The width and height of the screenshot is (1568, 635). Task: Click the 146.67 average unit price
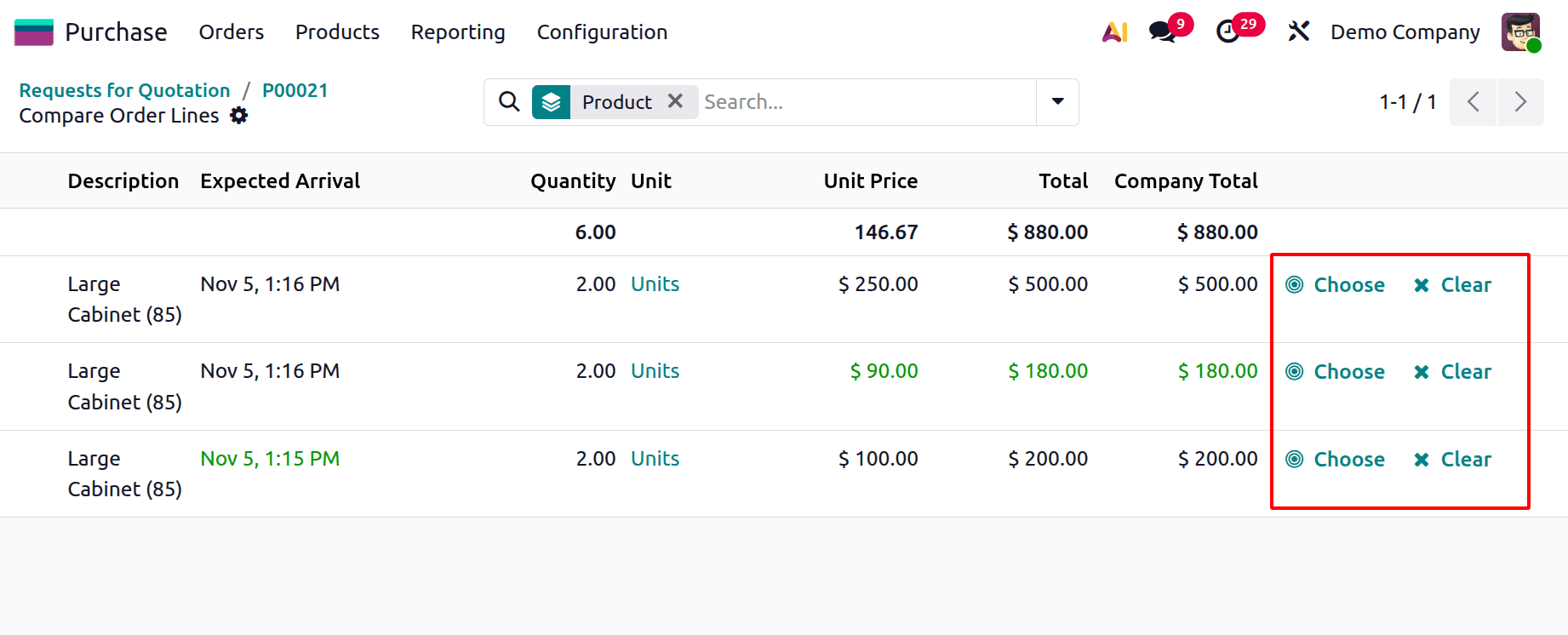pyautogui.click(x=886, y=232)
